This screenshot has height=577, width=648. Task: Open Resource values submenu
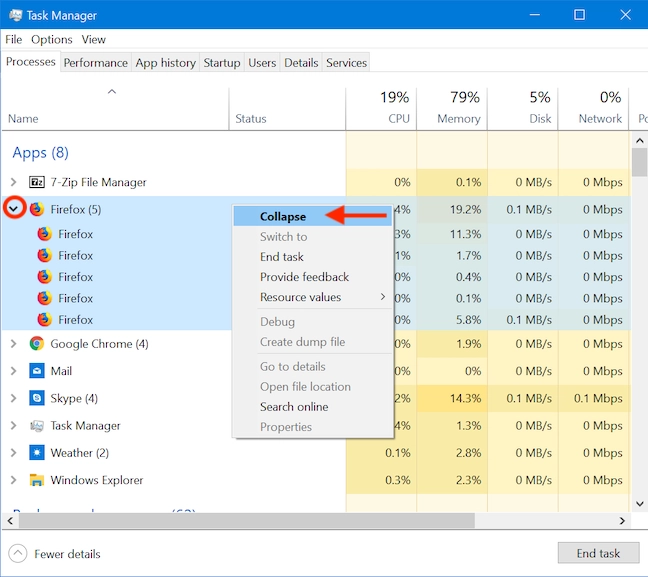click(312, 297)
